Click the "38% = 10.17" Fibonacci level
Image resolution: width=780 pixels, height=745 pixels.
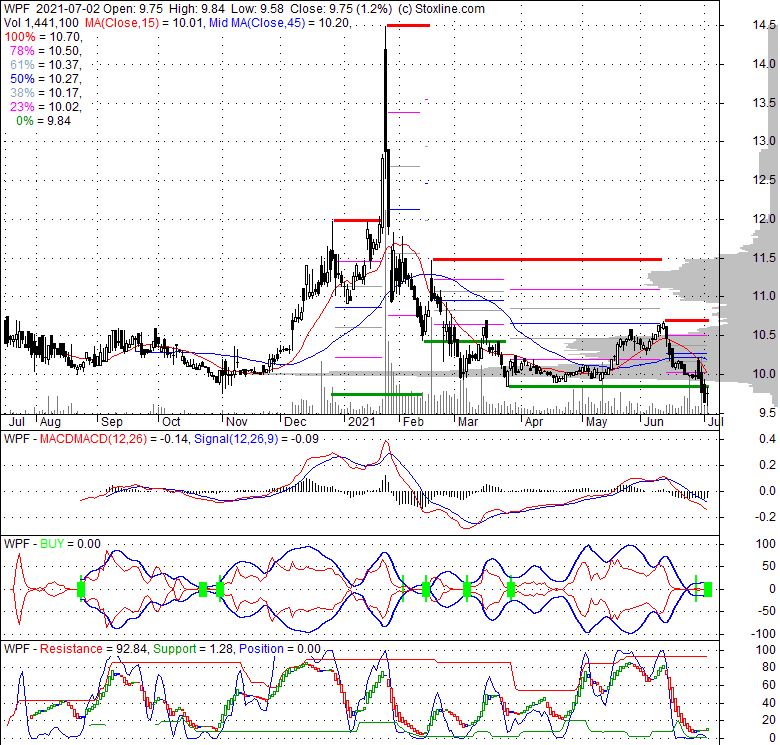click(46, 93)
